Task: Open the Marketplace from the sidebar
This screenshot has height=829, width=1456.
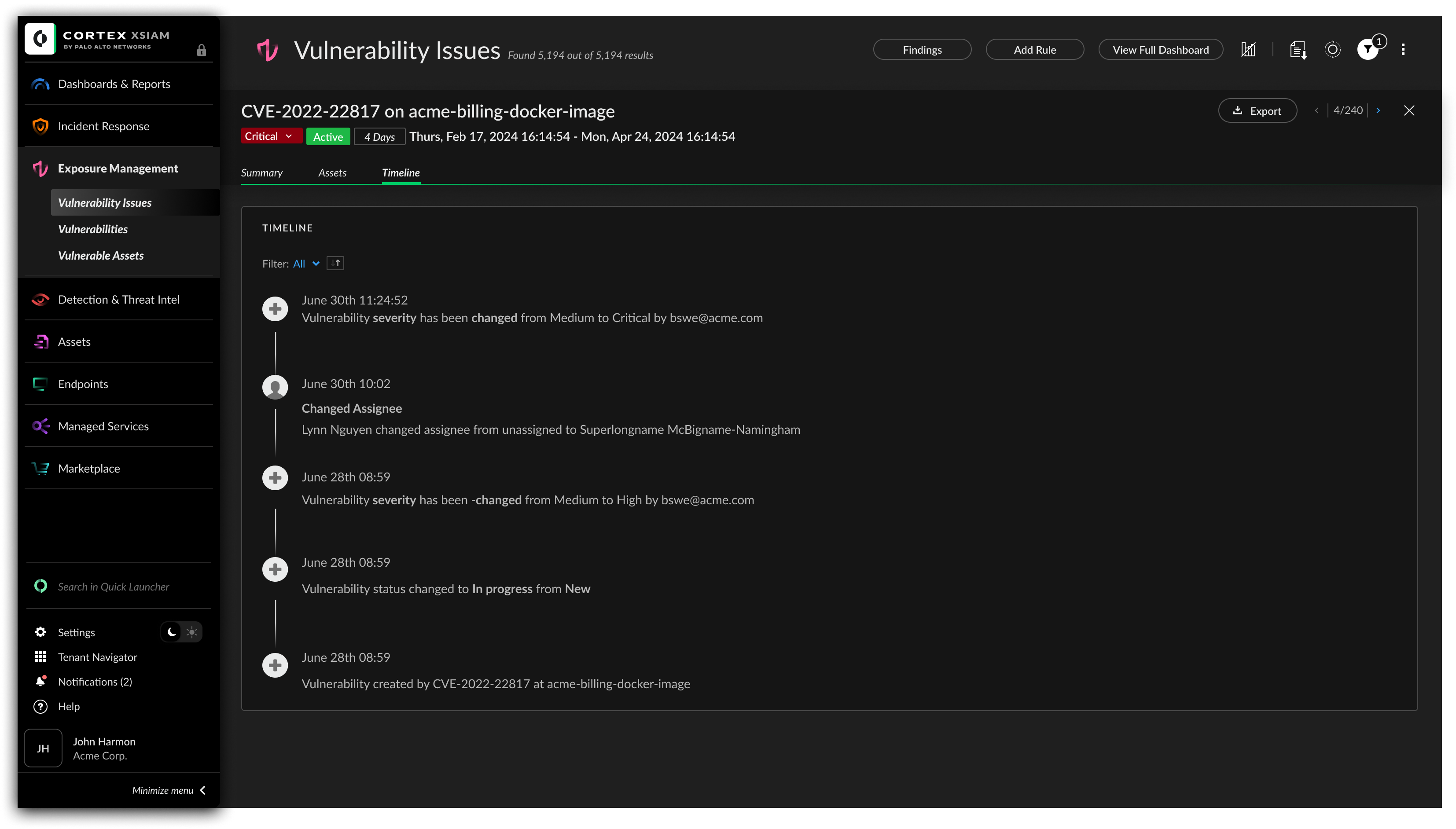Action: coord(88,468)
